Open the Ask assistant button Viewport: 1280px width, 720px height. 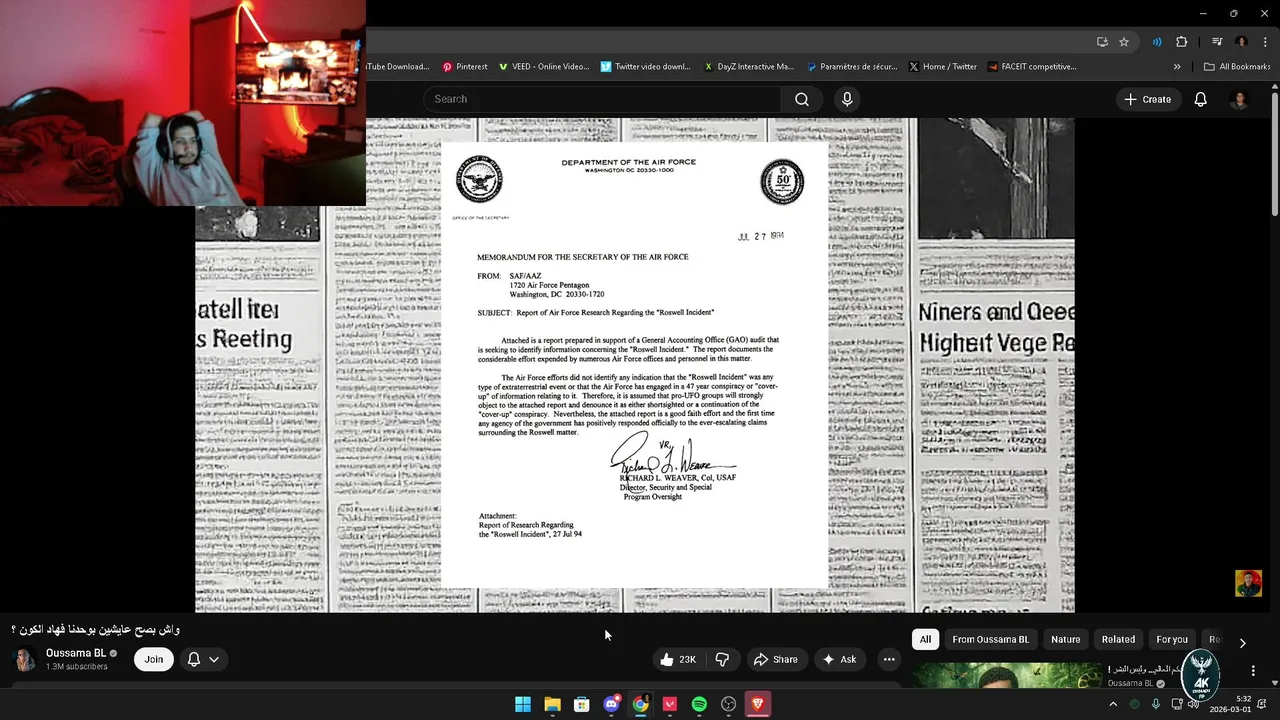point(839,659)
